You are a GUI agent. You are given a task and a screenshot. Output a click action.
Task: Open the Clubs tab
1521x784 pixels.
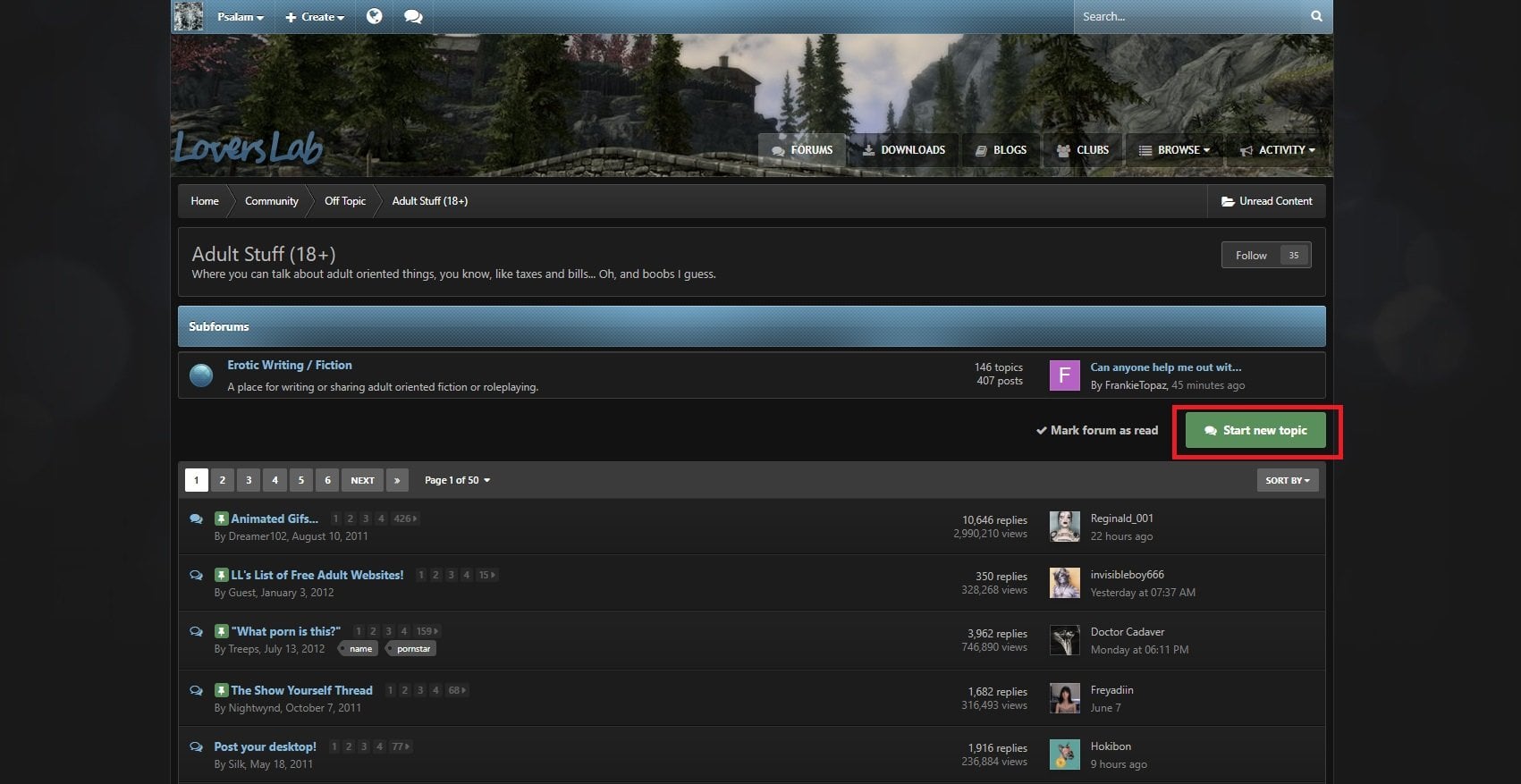[1083, 150]
